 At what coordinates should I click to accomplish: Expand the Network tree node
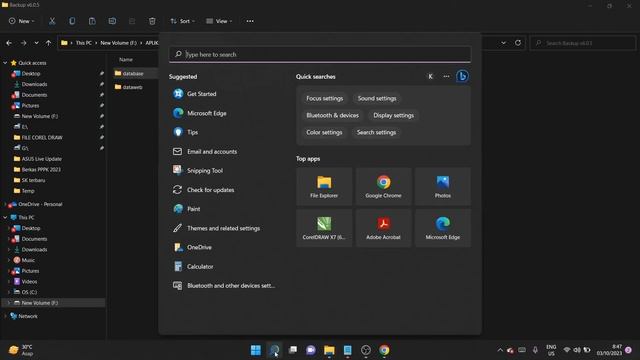point(5,316)
